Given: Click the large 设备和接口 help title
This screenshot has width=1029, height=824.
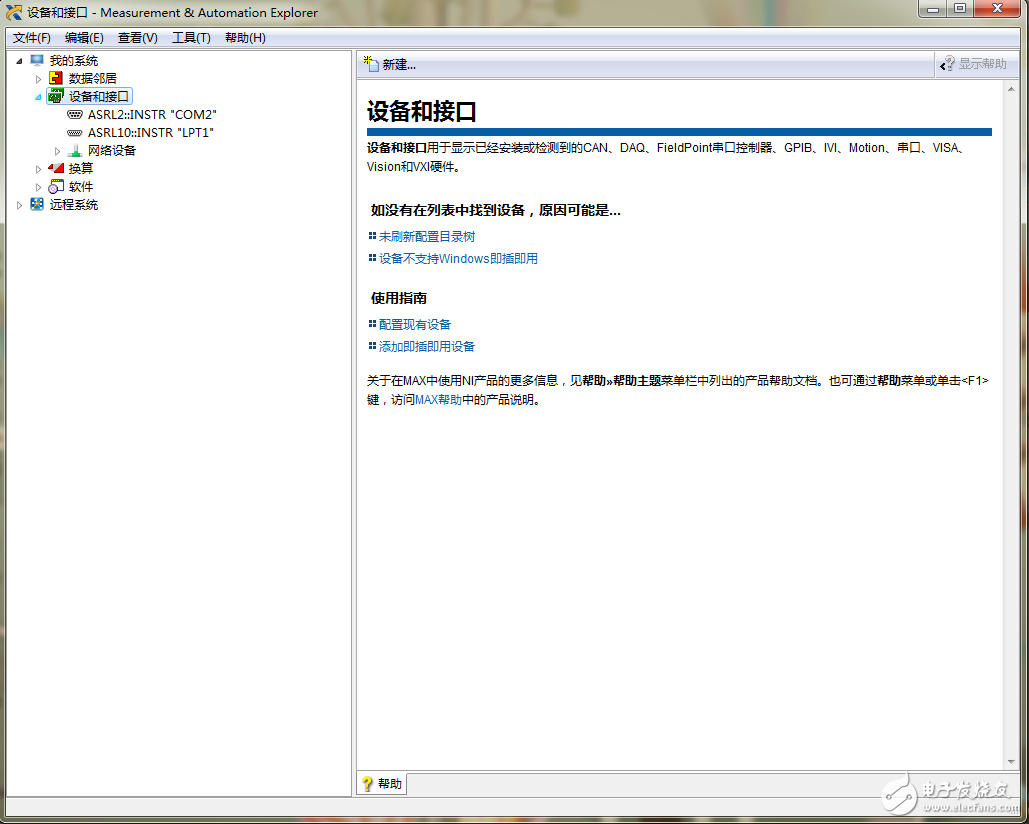Looking at the screenshot, I should (421, 111).
